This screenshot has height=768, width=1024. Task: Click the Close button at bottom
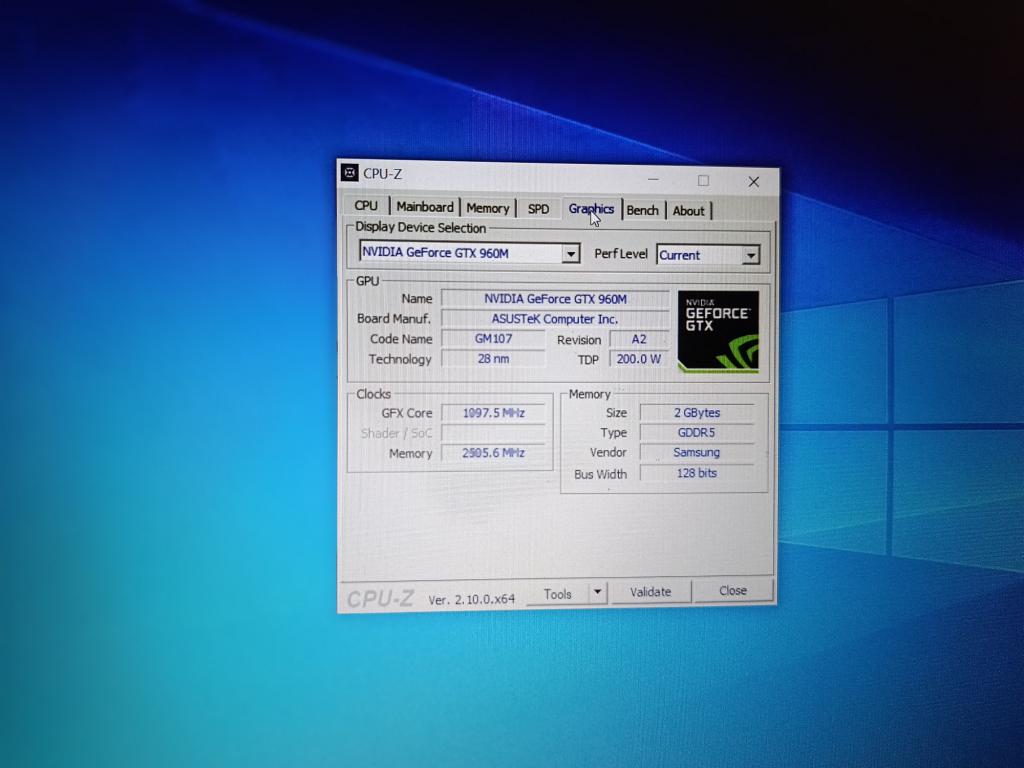tap(733, 591)
